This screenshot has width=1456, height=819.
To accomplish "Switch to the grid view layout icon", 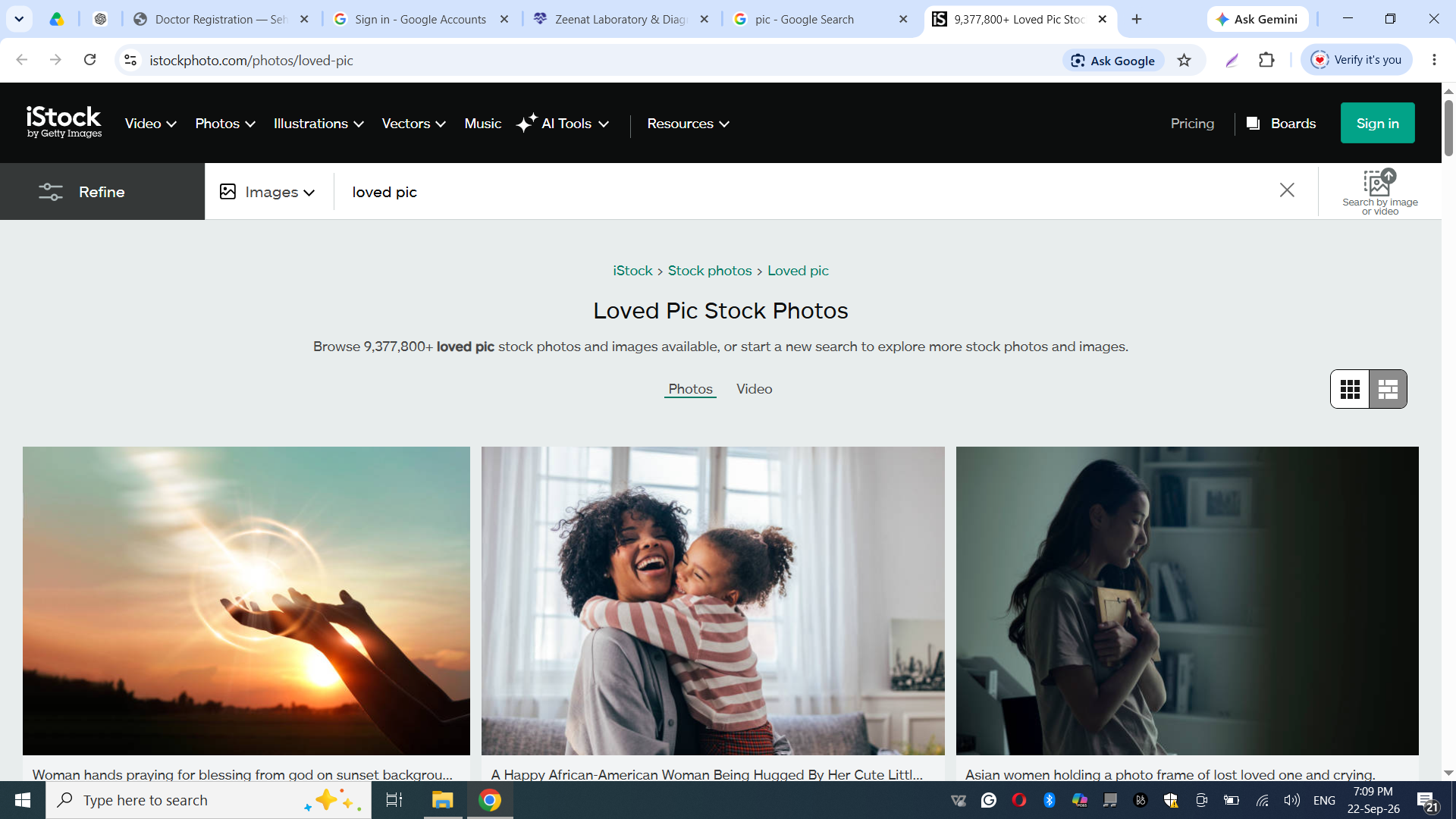I will [1350, 389].
